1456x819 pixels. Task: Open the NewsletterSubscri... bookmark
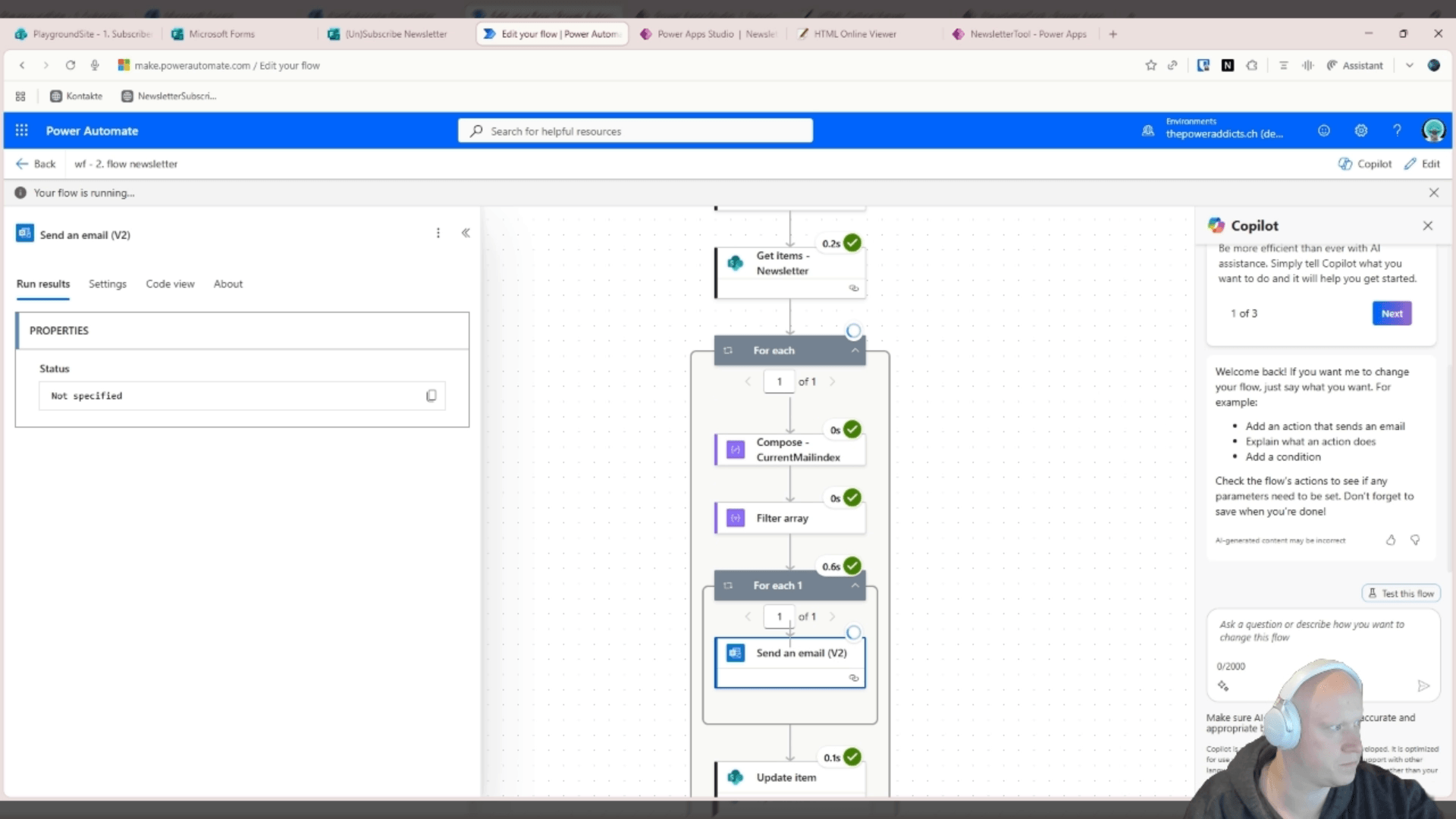pyautogui.click(x=169, y=96)
